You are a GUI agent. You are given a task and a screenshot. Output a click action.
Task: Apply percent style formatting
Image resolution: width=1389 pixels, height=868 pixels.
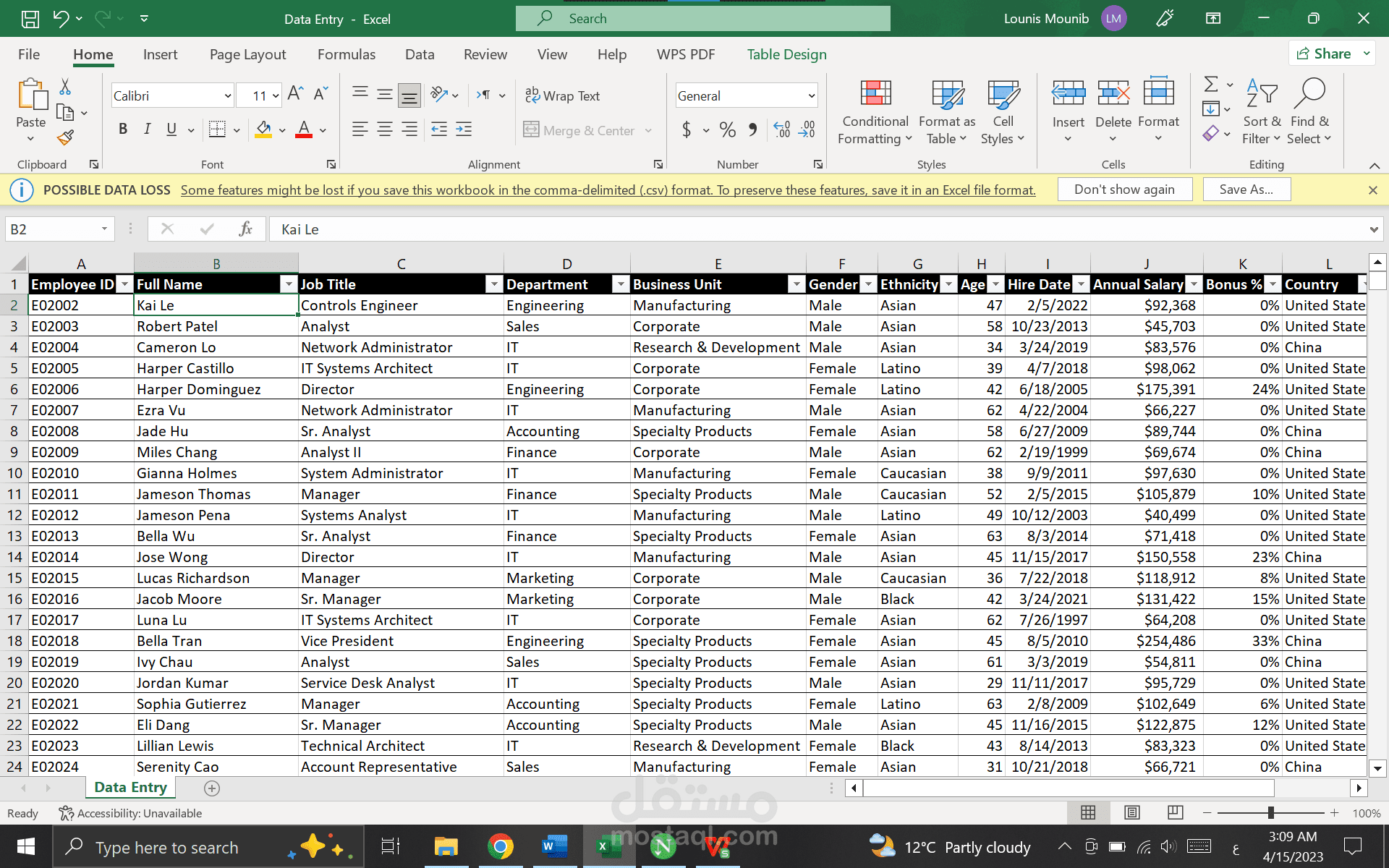728,129
